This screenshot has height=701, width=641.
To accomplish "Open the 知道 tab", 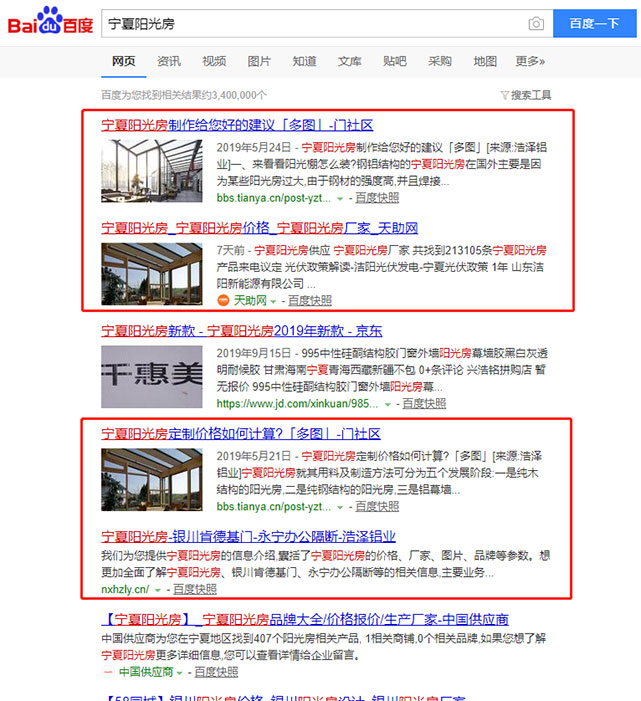I will (x=304, y=61).
